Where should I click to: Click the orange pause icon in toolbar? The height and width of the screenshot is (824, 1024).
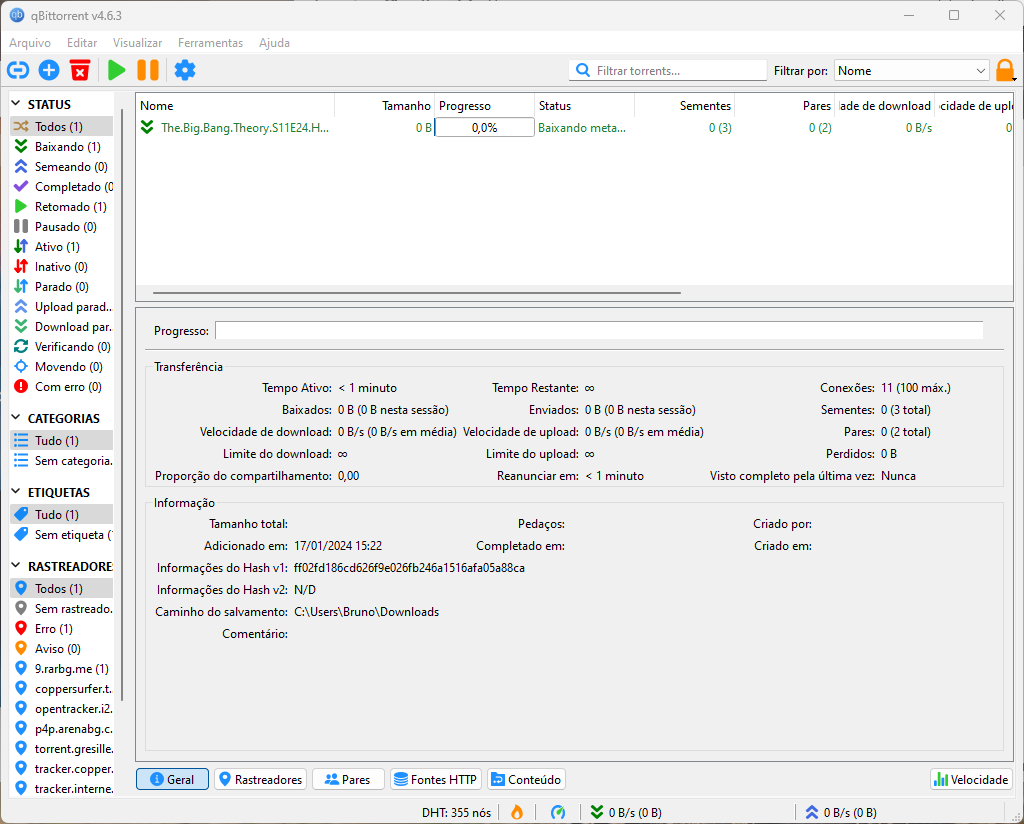[x=148, y=70]
